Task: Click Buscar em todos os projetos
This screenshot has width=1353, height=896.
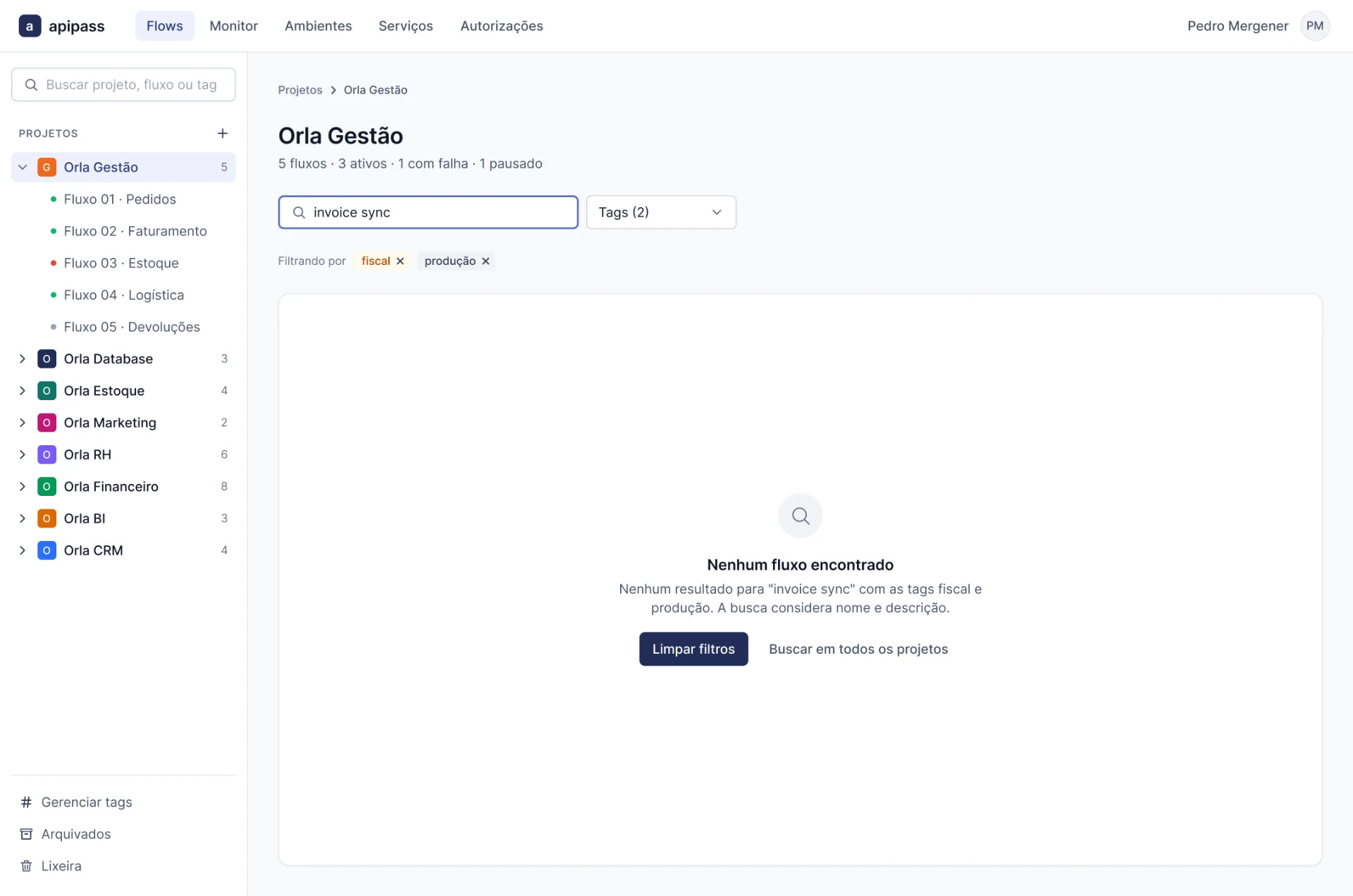Action: pos(858,649)
